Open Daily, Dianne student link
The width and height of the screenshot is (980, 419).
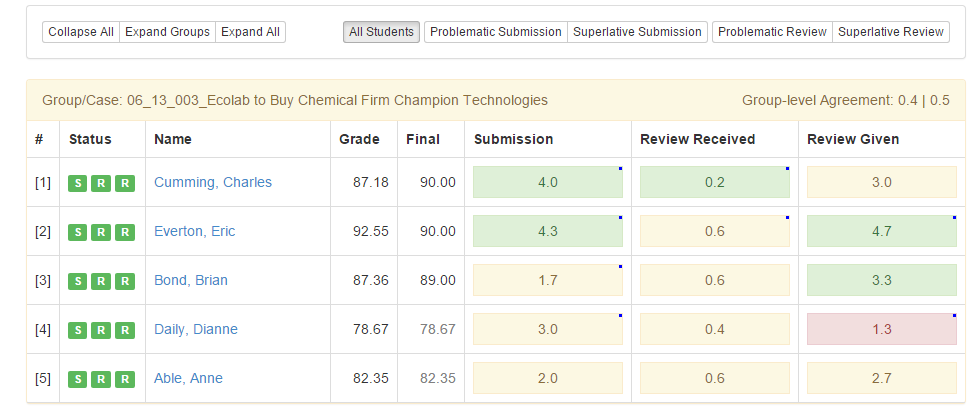(196, 330)
